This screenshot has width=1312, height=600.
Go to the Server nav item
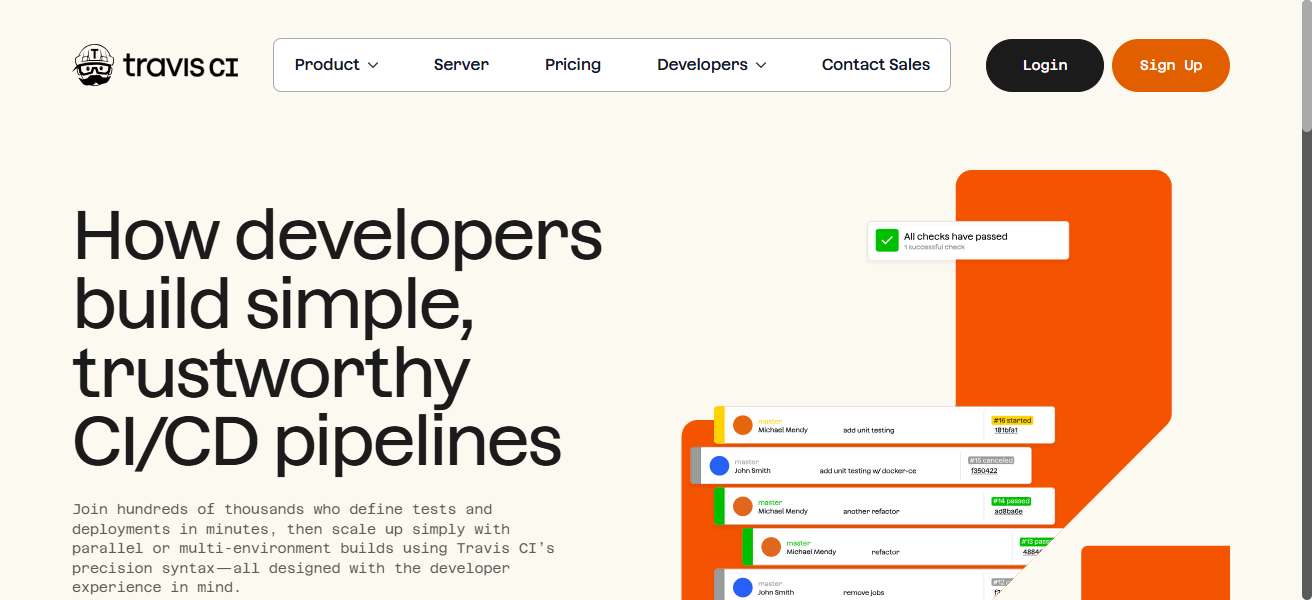[x=461, y=65]
